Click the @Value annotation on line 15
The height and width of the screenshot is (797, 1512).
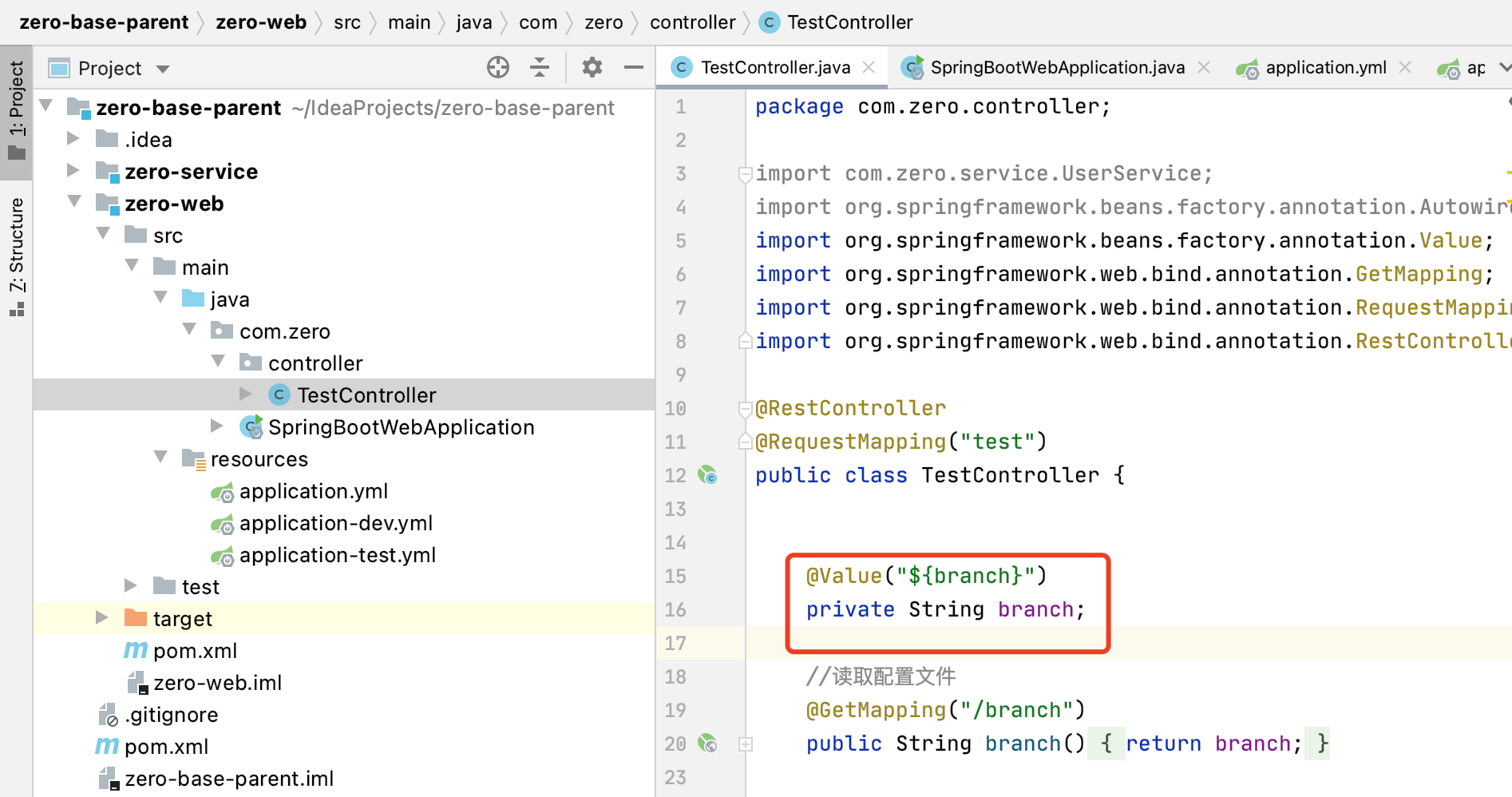click(844, 576)
